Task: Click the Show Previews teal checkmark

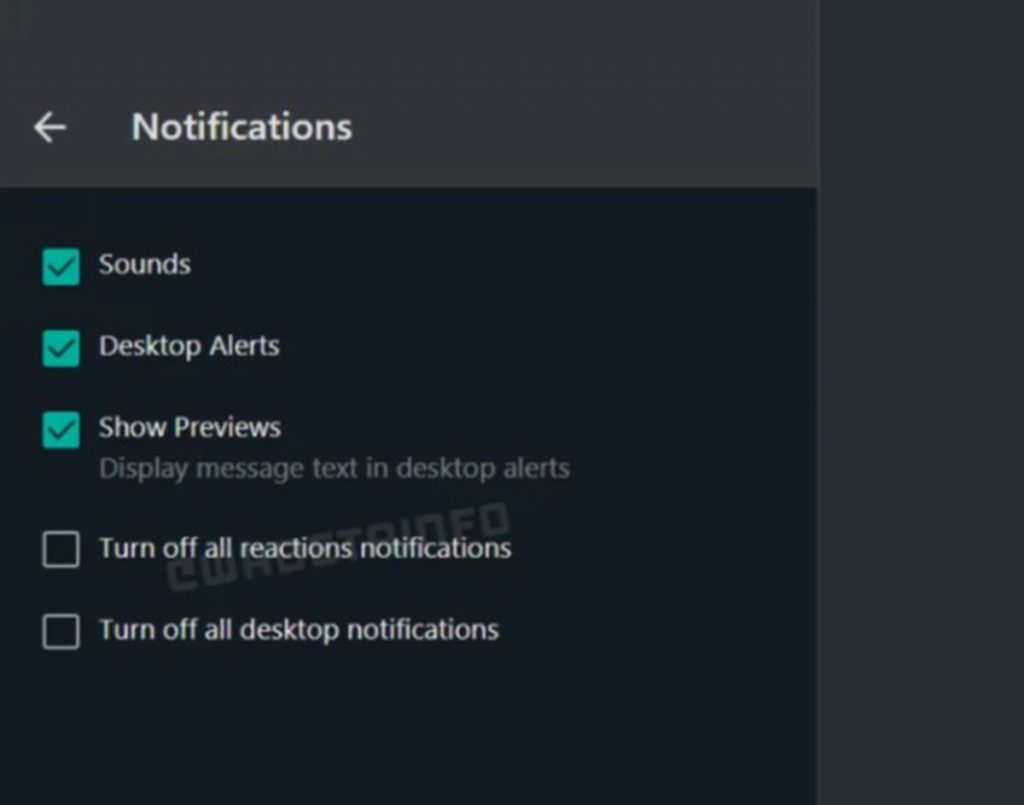Action: click(60, 429)
